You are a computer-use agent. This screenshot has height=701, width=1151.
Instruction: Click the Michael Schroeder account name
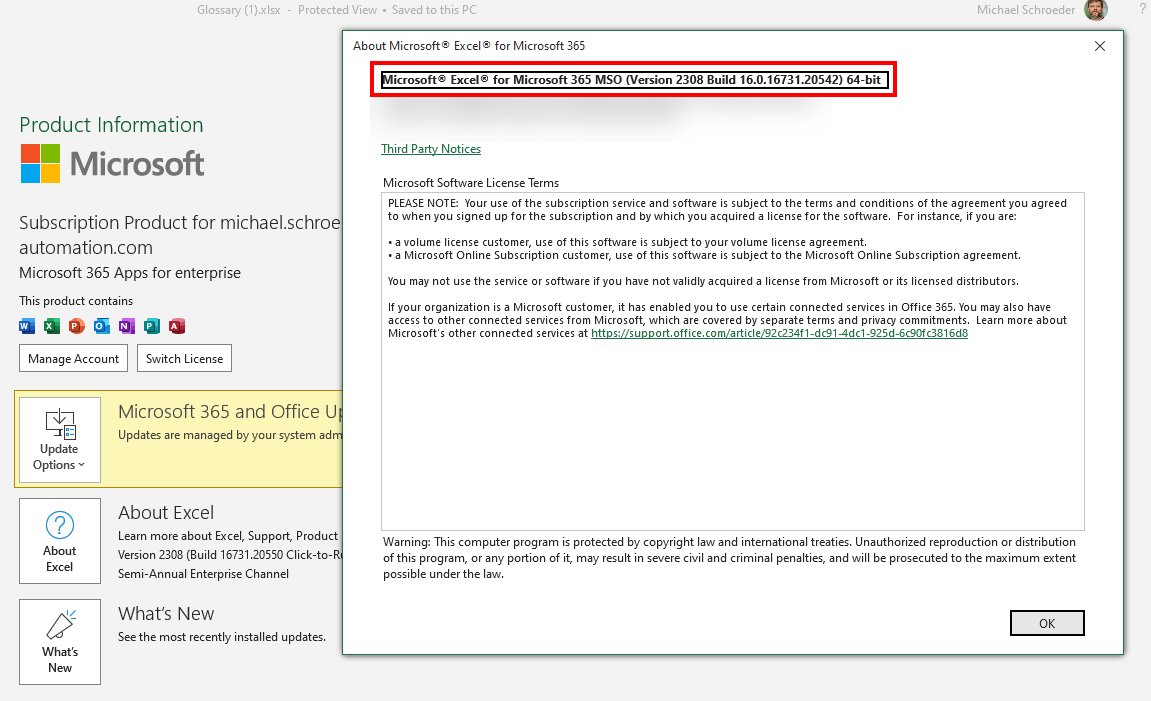pos(1025,10)
